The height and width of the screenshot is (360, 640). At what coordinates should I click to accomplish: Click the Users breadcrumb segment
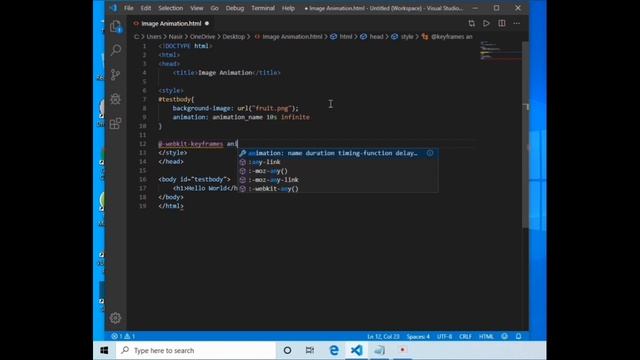[x=154, y=37]
